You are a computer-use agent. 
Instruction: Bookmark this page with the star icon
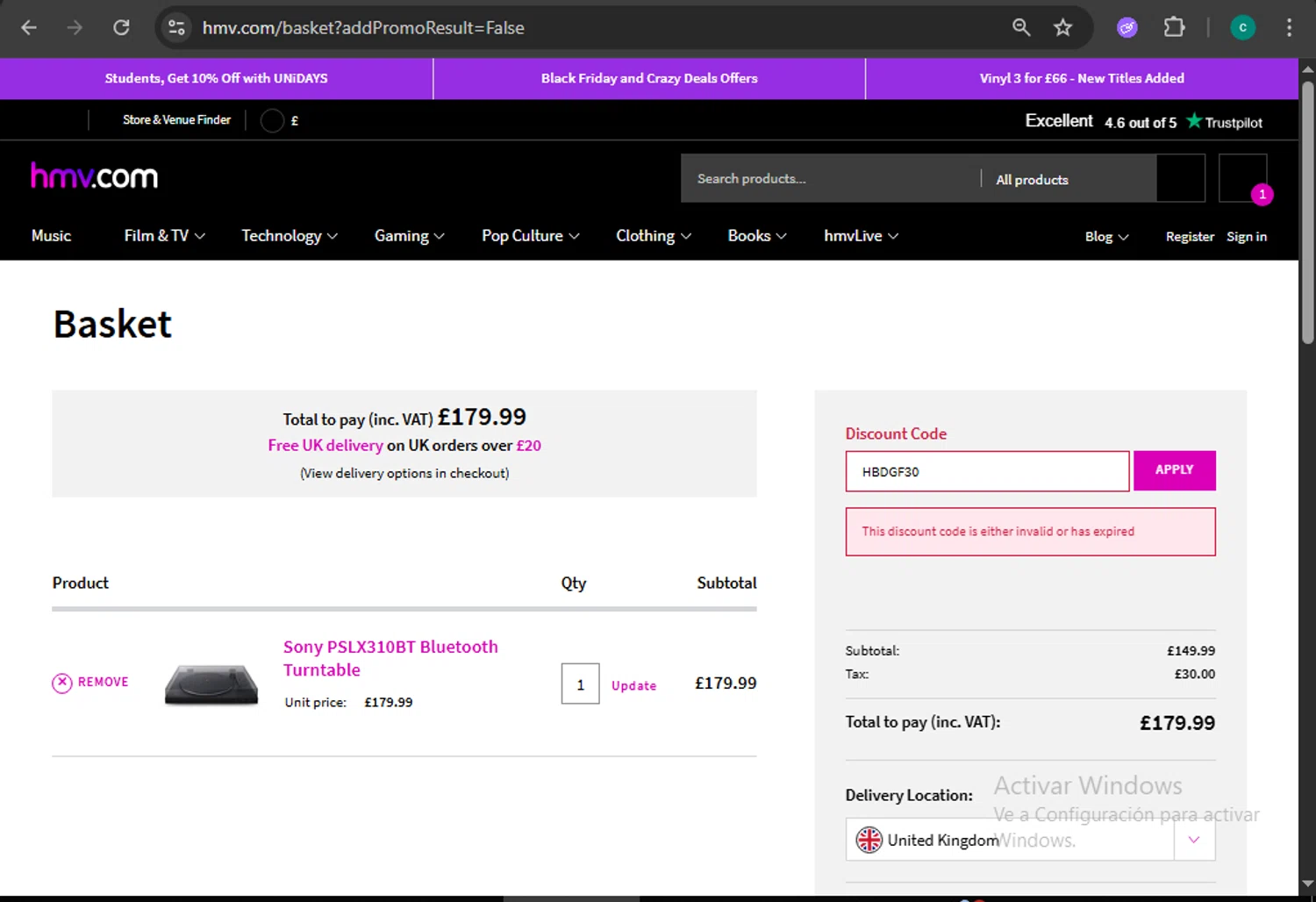click(x=1063, y=27)
